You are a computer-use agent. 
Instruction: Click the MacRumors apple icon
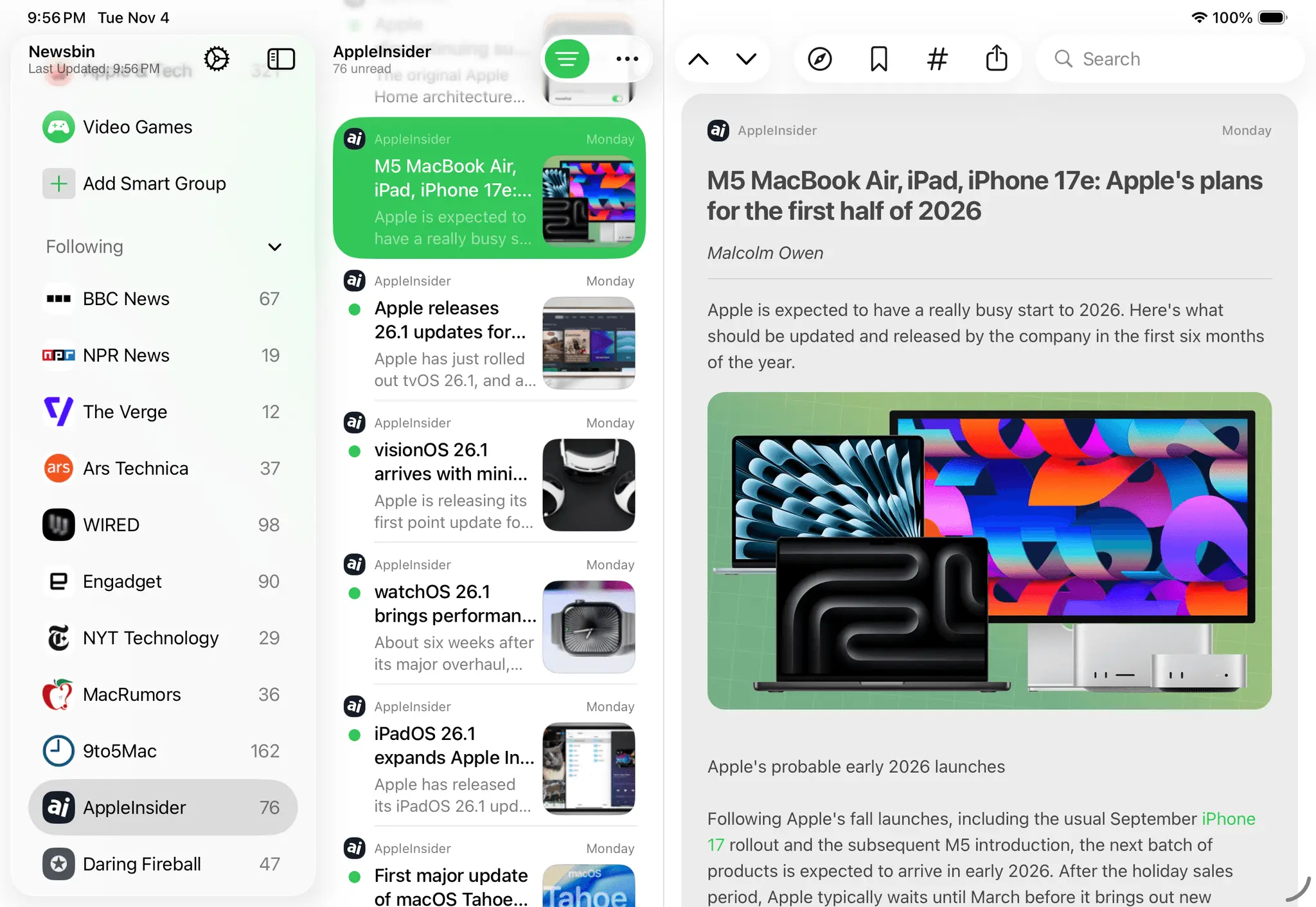58,694
